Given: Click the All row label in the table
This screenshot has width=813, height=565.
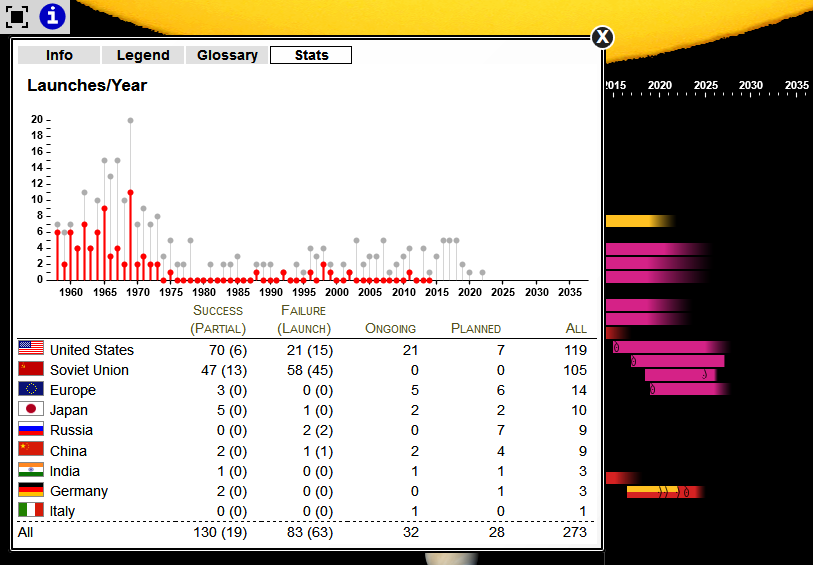Looking at the screenshot, I should tap(25, 532).
